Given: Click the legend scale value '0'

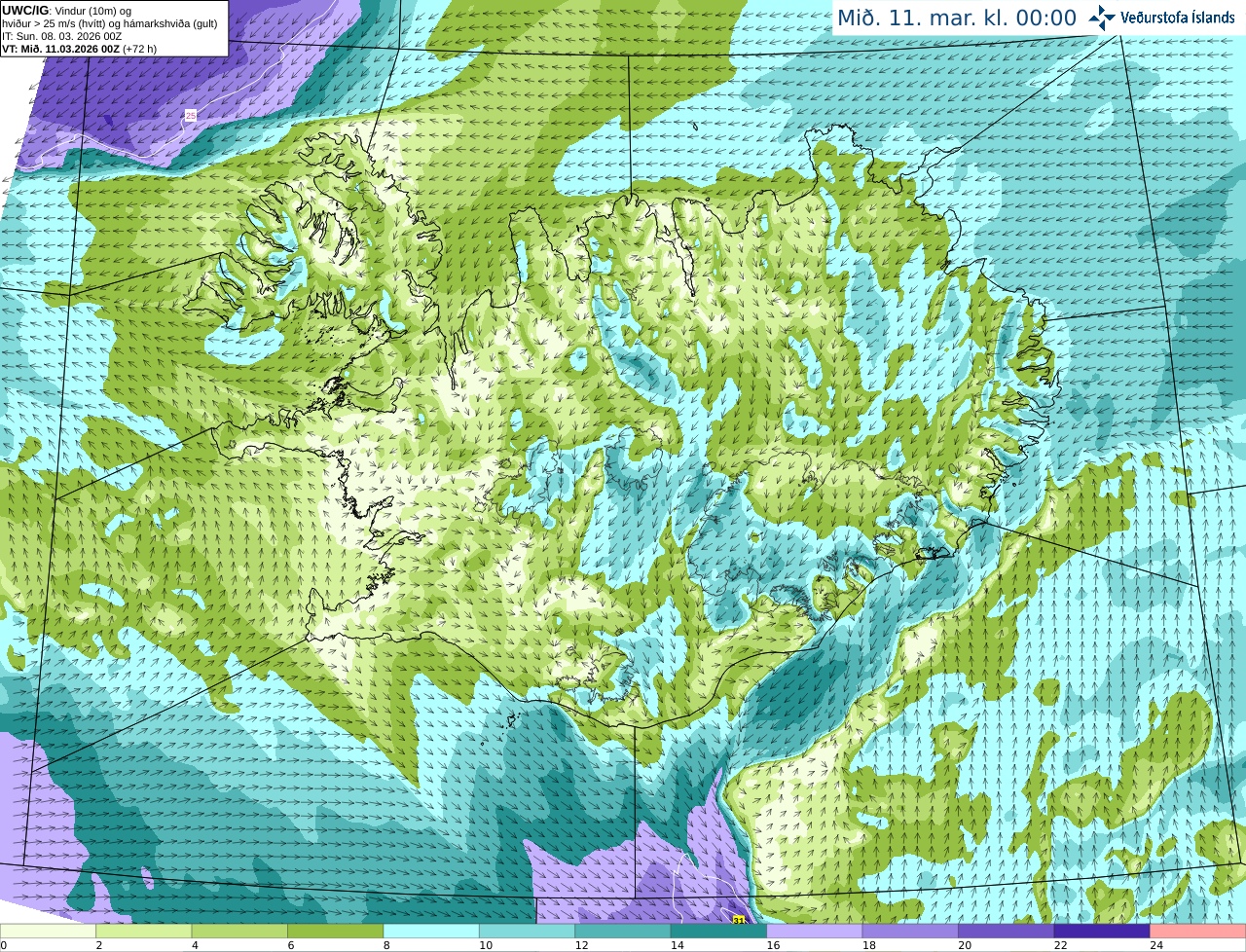Looking at the screenshot, I should (x=3, y=945).
